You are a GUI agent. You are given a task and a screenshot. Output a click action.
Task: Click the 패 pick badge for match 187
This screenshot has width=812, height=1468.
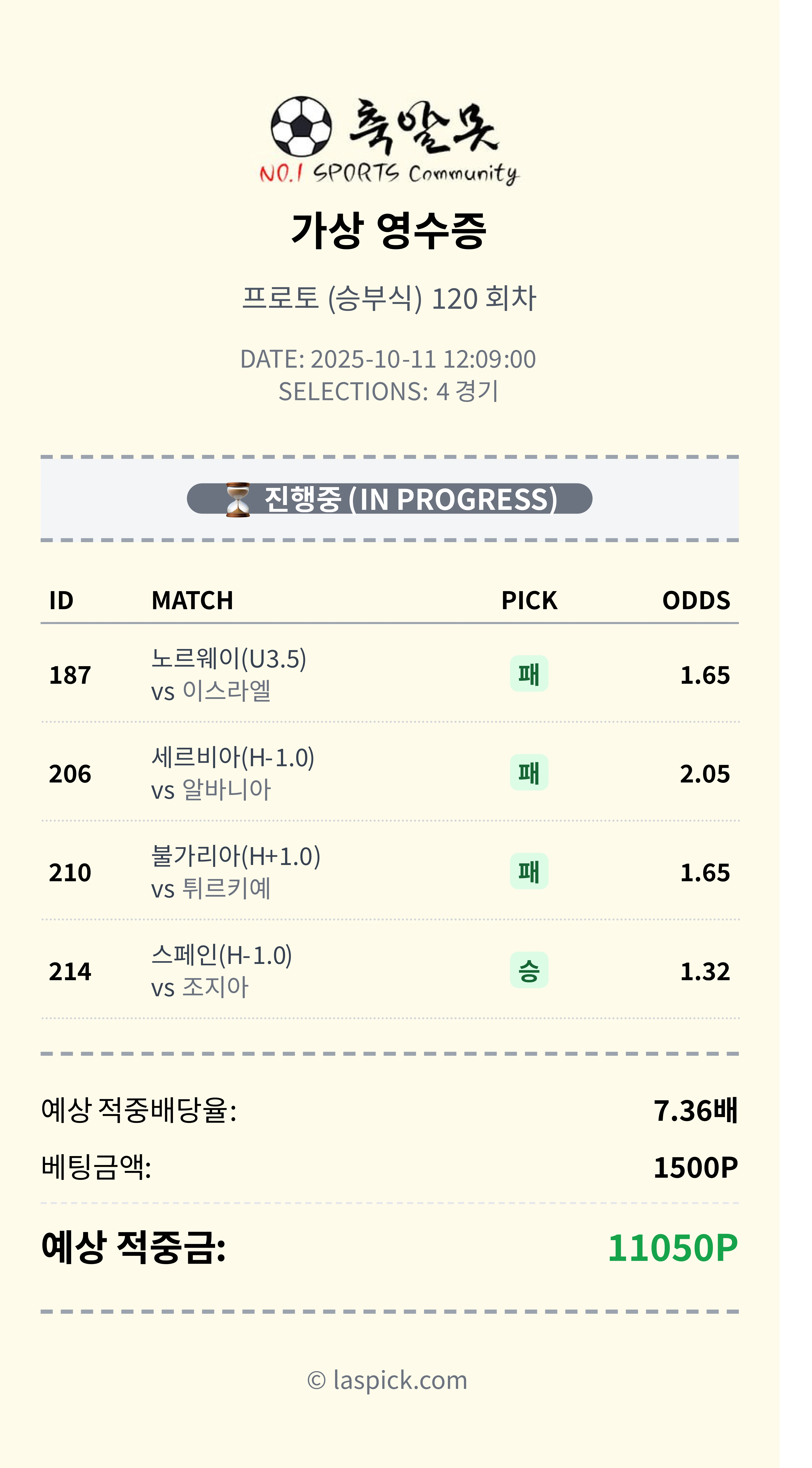tap(529, 674)
